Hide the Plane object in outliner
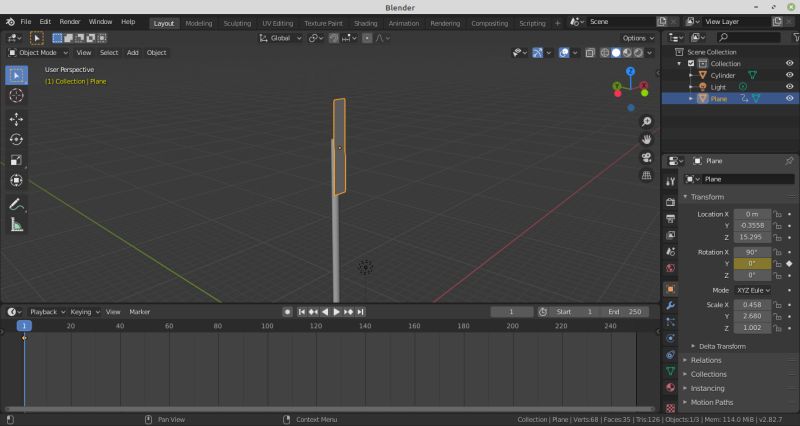800x426 pixels. coord(789,98)
